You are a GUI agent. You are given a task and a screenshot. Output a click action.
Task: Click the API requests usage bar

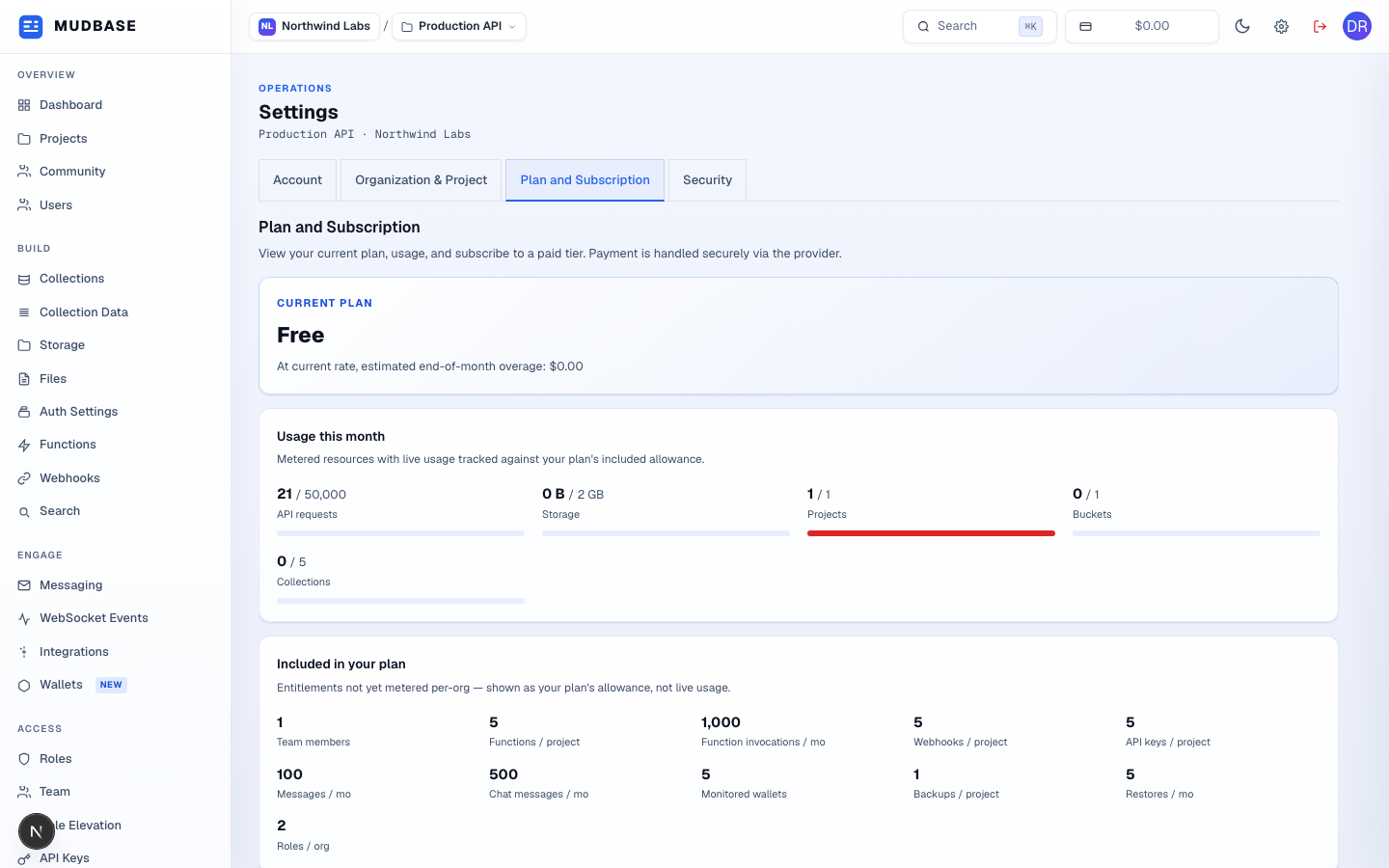click(400, 533)
